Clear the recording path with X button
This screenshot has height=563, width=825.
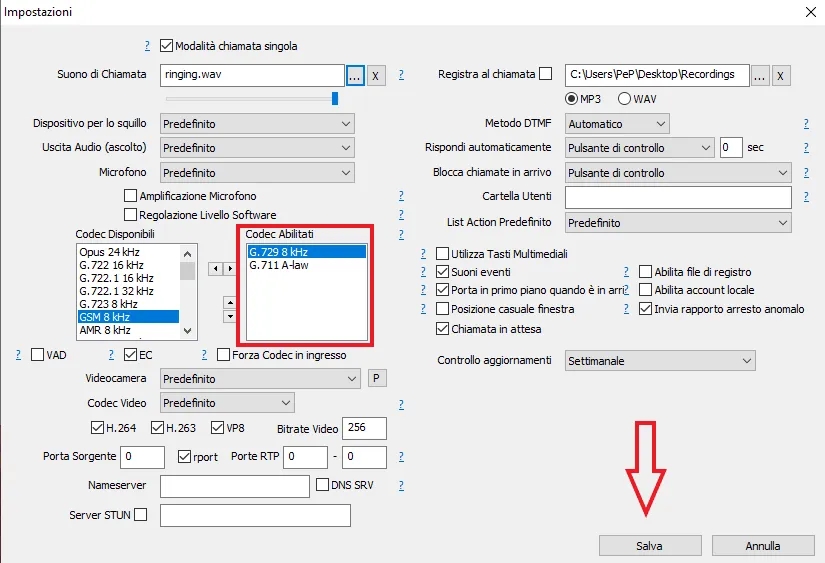(781, 75)
